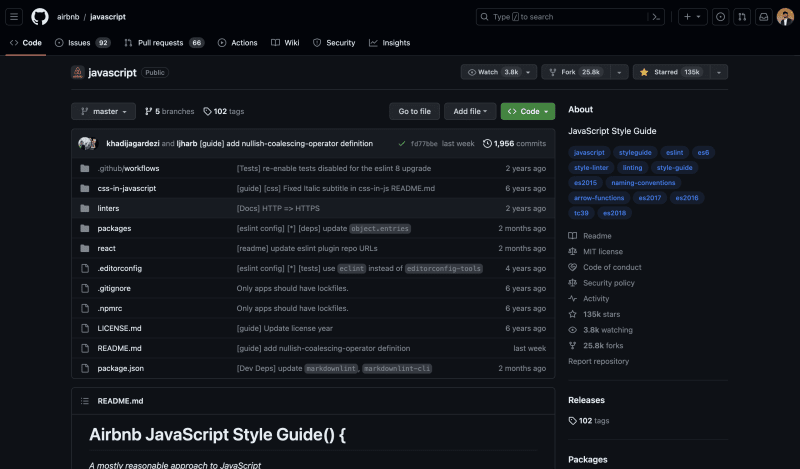
Task: Go to the GitHub home logo
Action: click(40, 17)
